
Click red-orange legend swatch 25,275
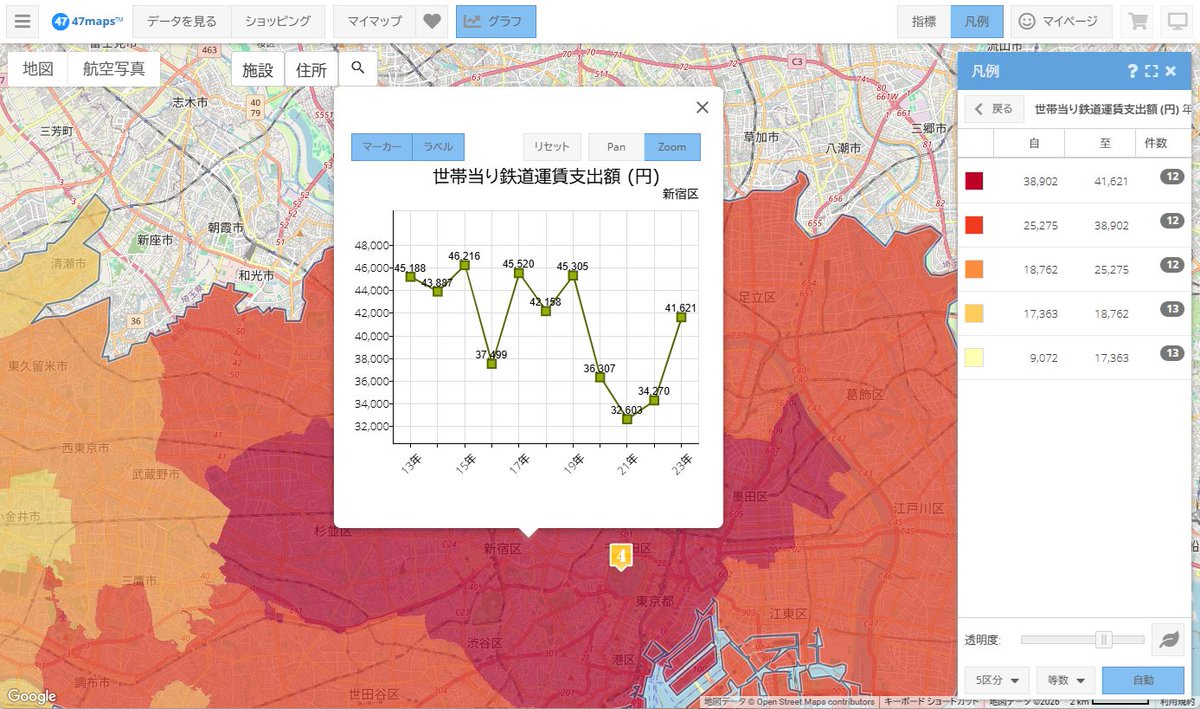(x=974, y=225)
